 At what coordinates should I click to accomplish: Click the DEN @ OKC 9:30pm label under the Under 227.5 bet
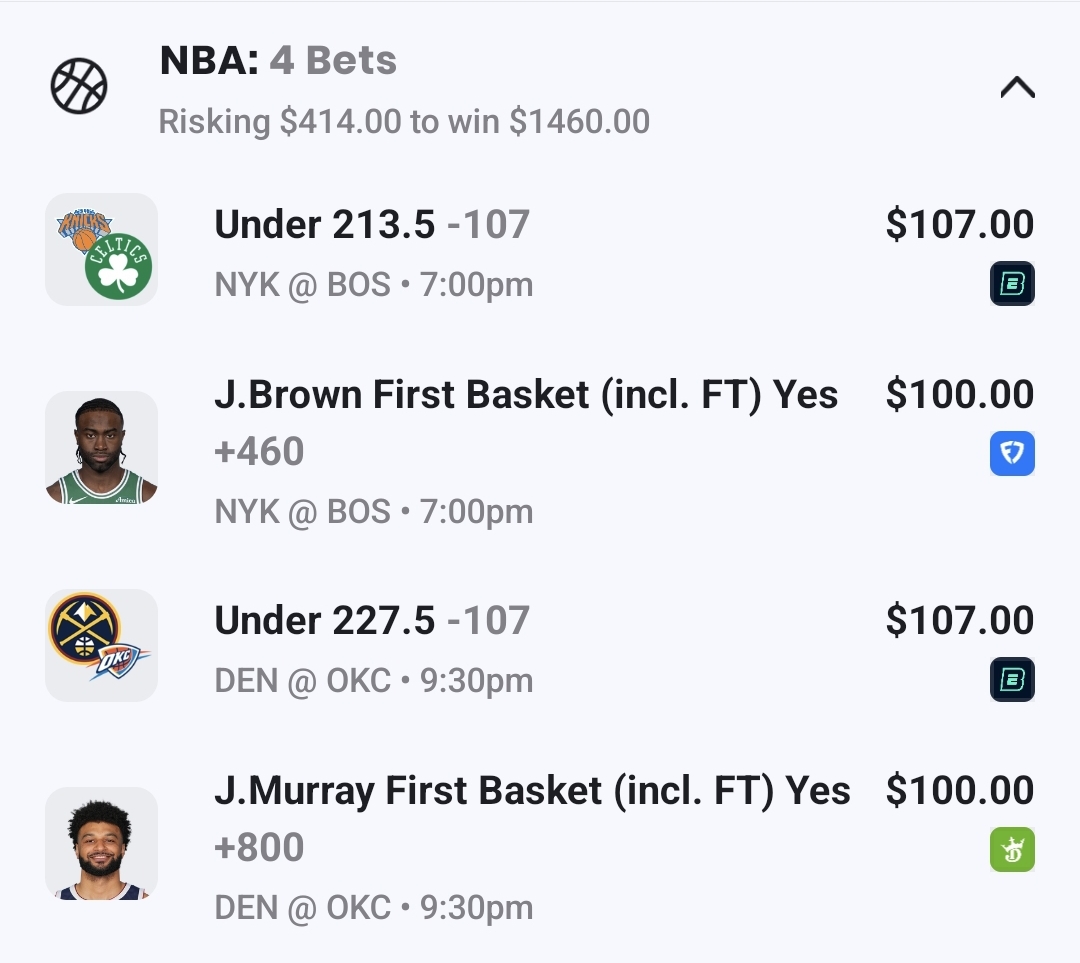point(373,681)
